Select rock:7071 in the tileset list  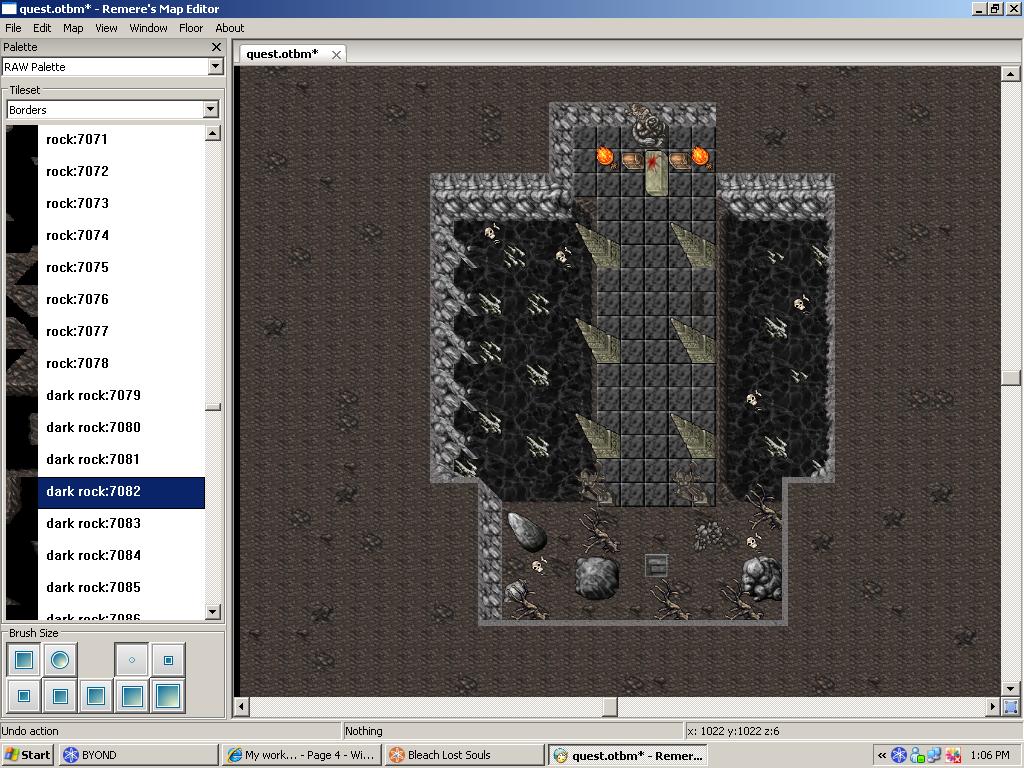tap(105, 139)
